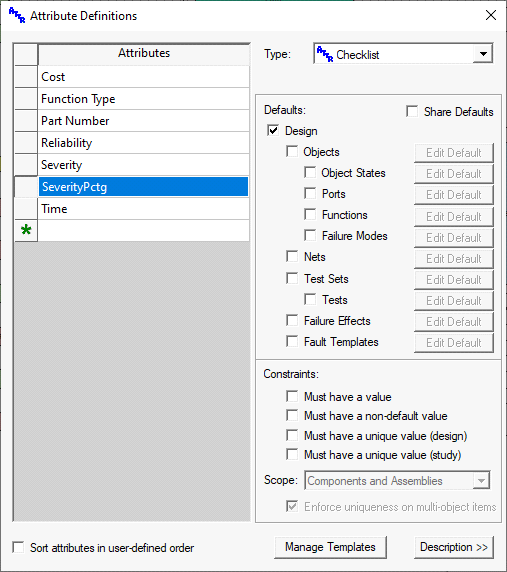Select the Cost attribute row
The height and width of the screenshot is (572, 507).
pyautogui.click(x=144, y=77)
